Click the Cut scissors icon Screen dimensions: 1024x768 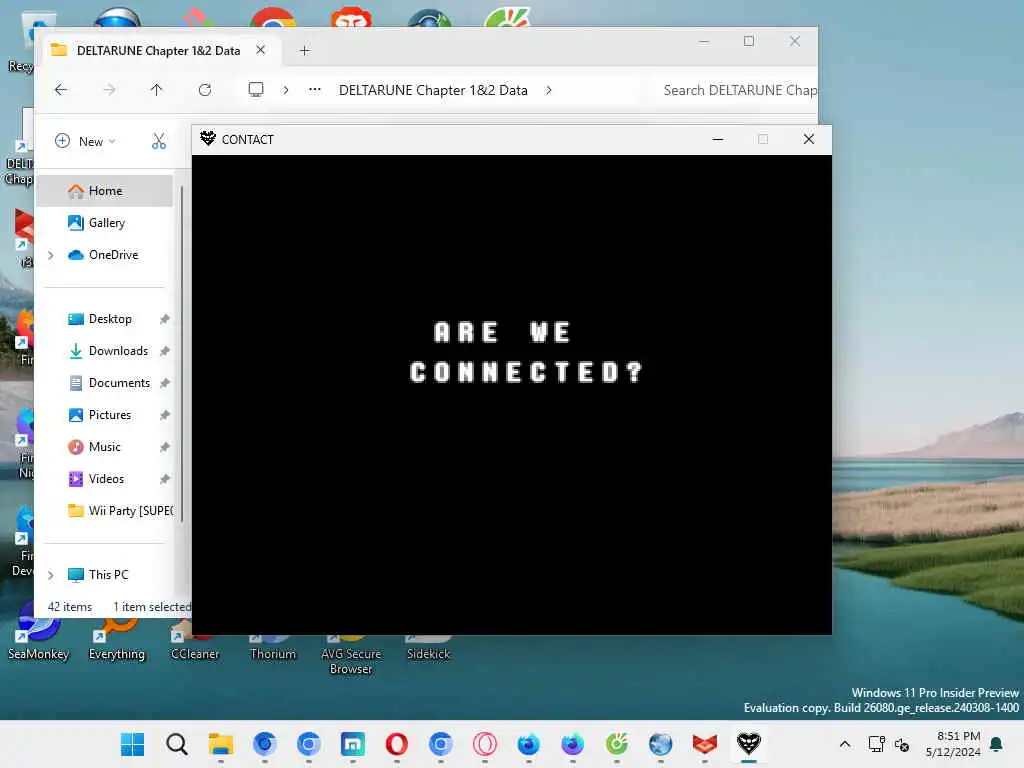[x=159, y=141]
